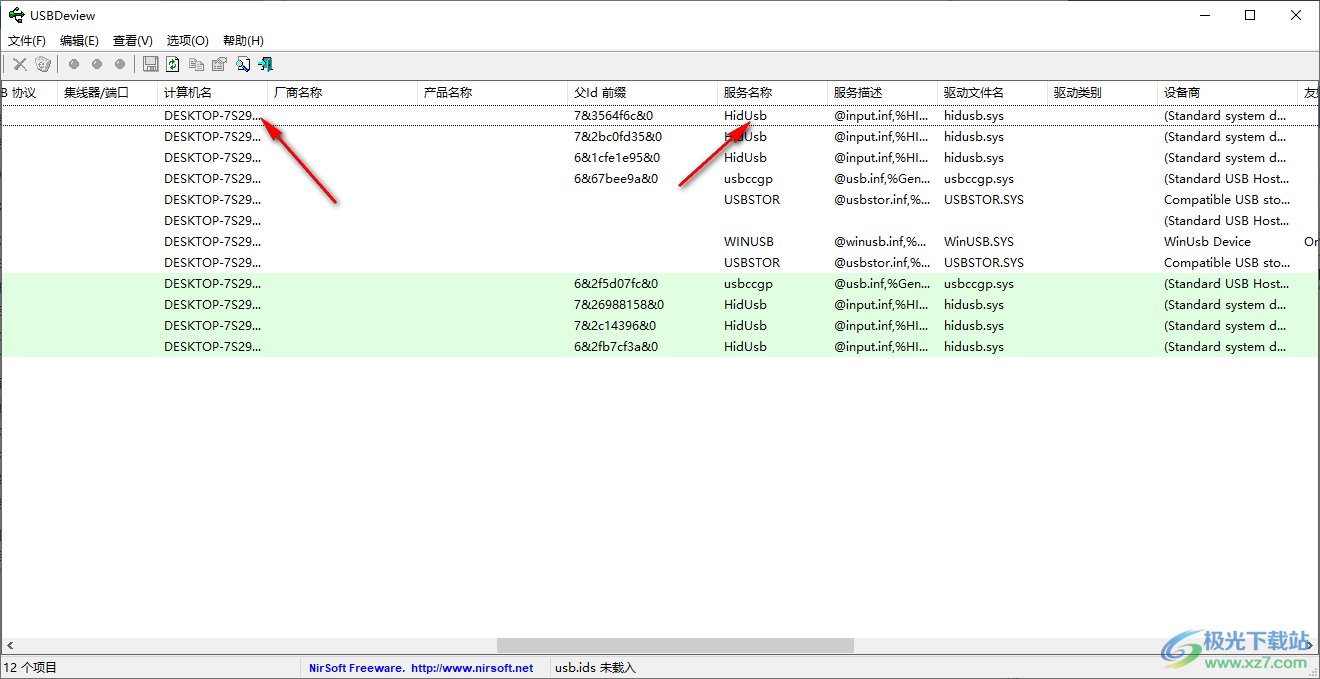Open device properties via the properties toolbar icon
1320x679 pixels.
pyautogui.click(x=219, y=64)
